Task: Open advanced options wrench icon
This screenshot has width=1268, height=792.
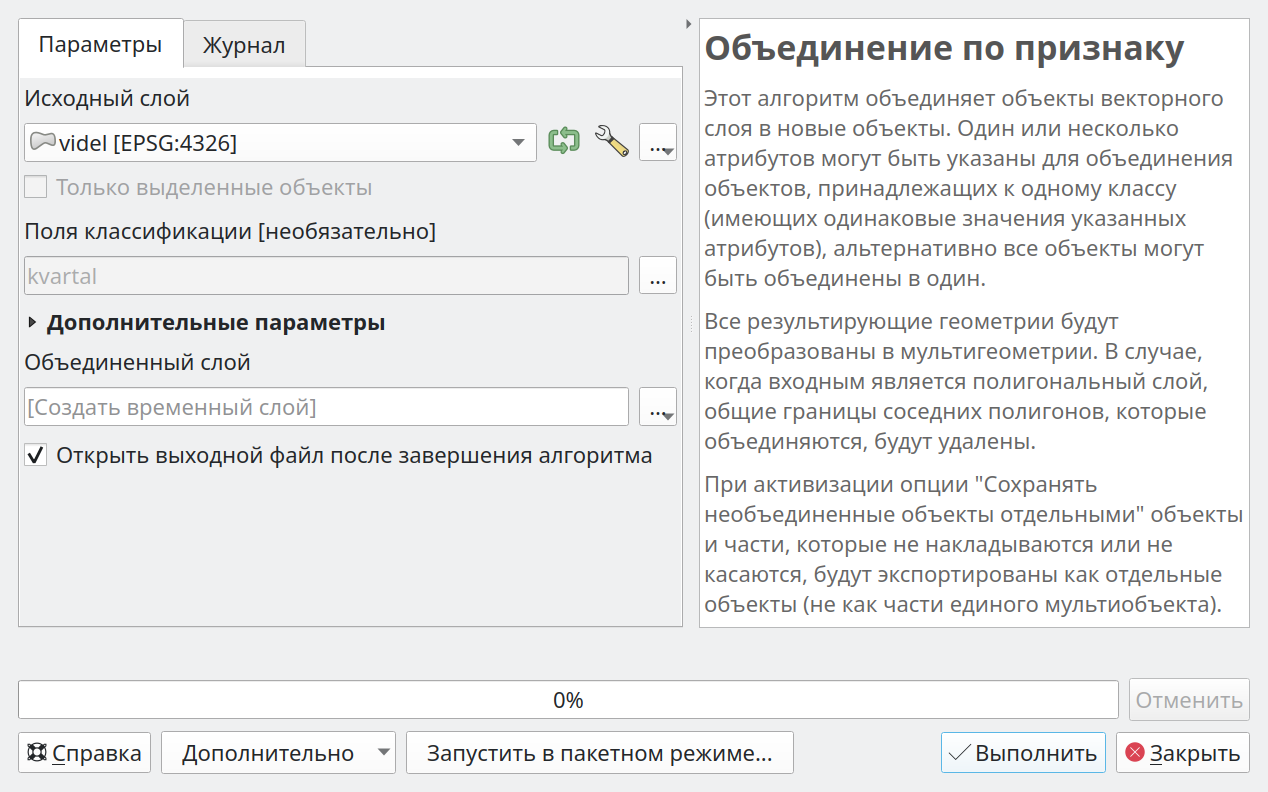Action: pyautogui.click(x=611, y=141)
